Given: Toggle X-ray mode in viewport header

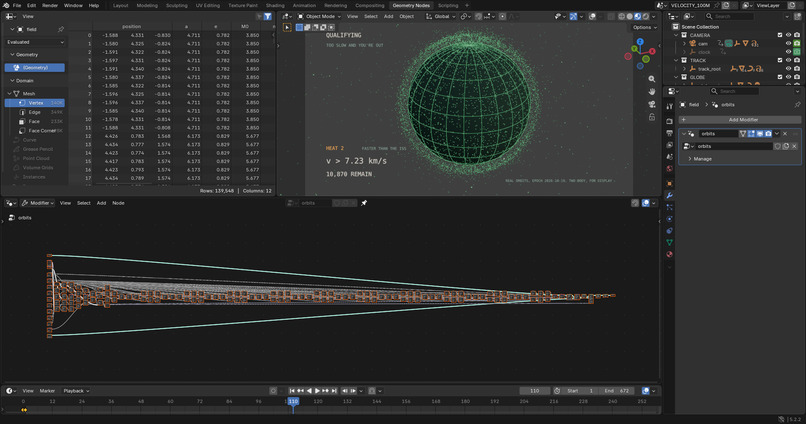Looking at the screenshot, I should click(611, 16).
